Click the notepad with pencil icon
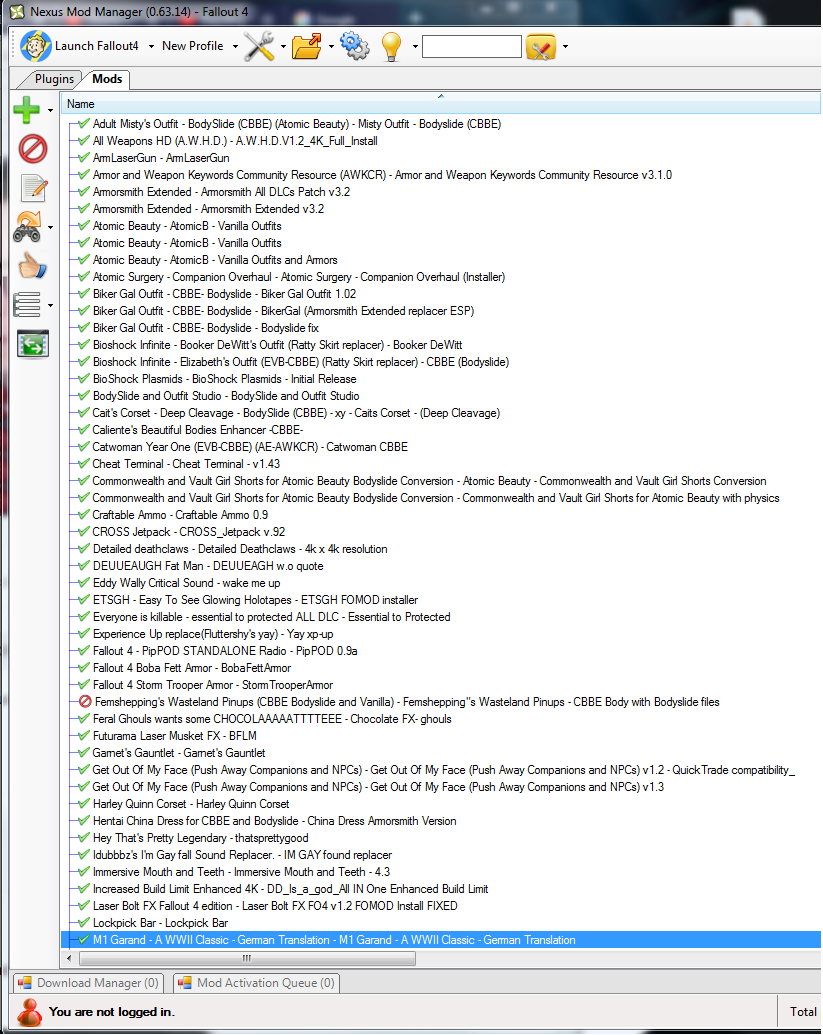 click(33, 188)
